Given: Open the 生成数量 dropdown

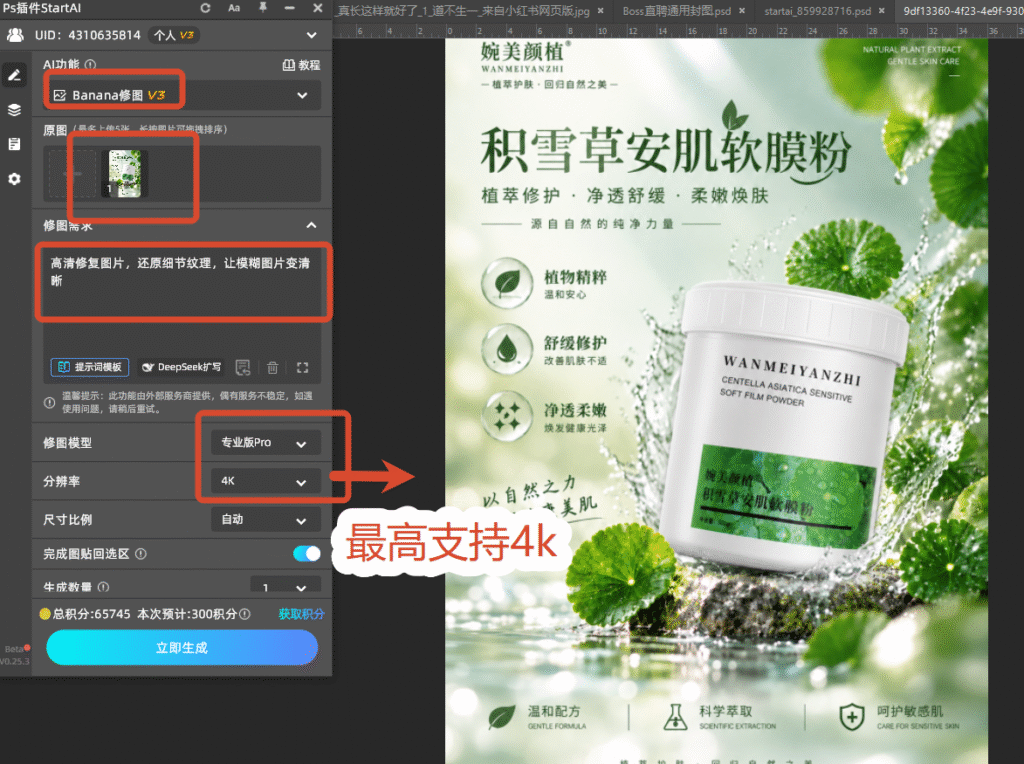Looking at the screenshot, I should pos(285,585).
